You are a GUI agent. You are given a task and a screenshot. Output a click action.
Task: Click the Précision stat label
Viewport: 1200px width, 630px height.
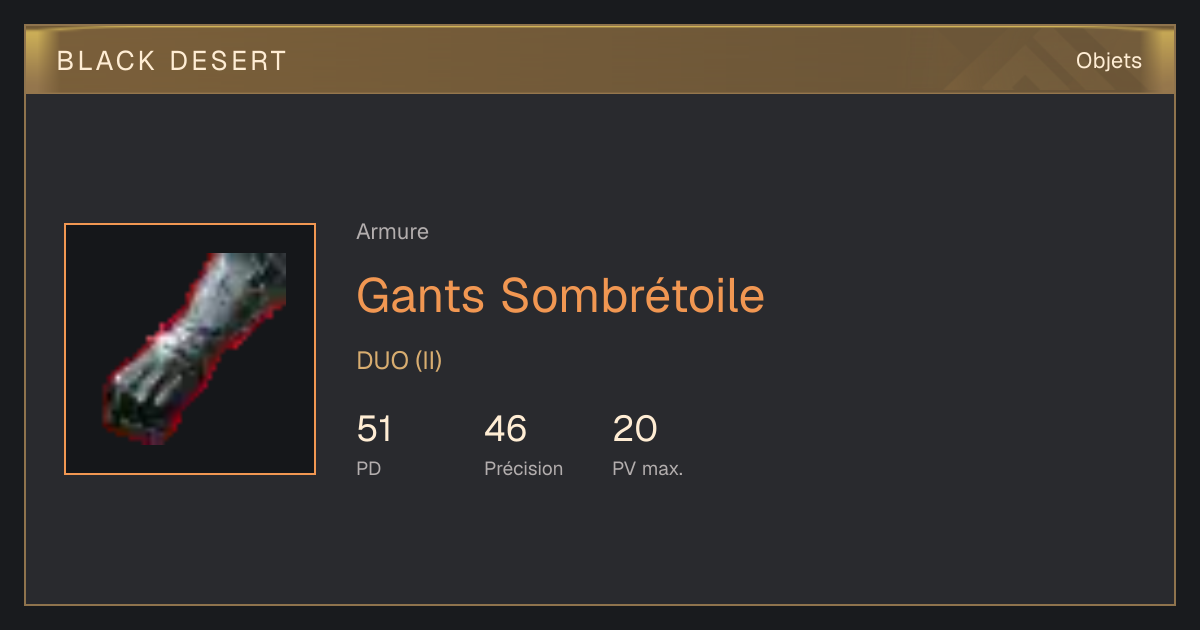click(x=523, y=469)
